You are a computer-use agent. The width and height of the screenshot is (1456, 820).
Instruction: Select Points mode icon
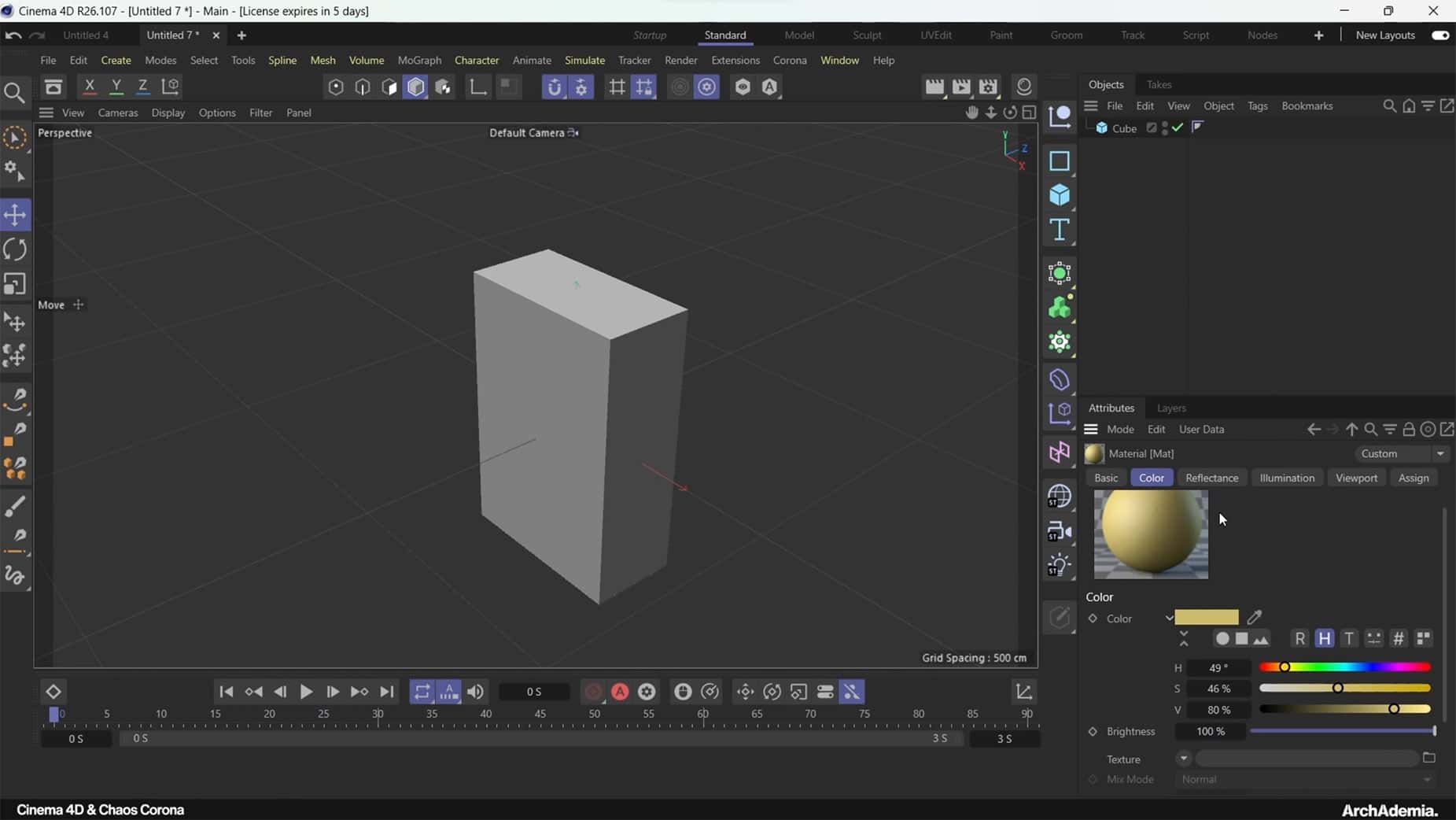336,87
